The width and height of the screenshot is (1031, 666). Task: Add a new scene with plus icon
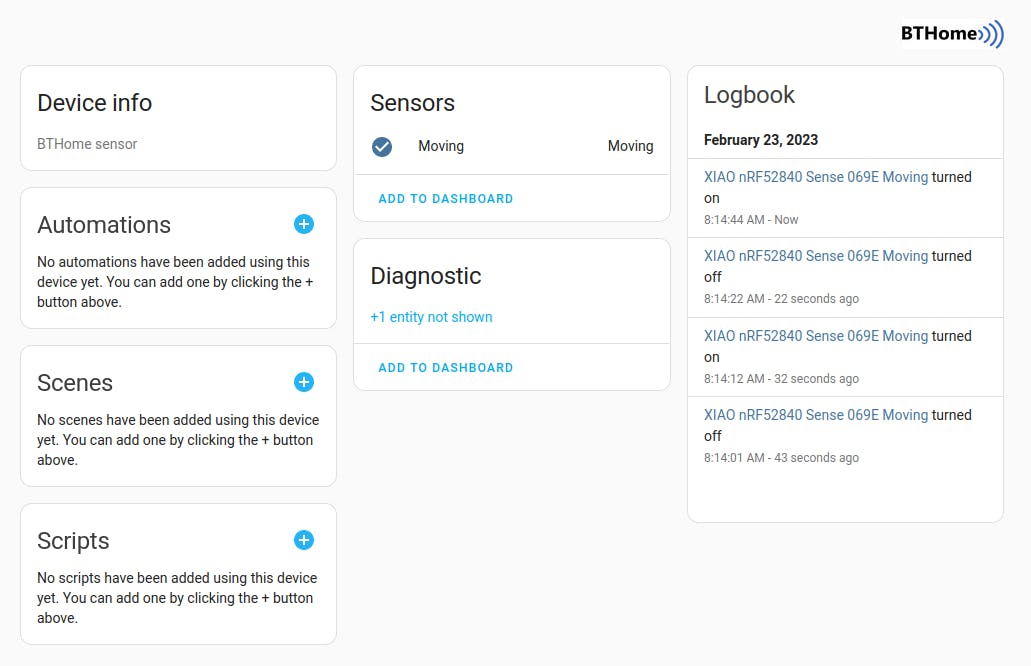(304, 382)
